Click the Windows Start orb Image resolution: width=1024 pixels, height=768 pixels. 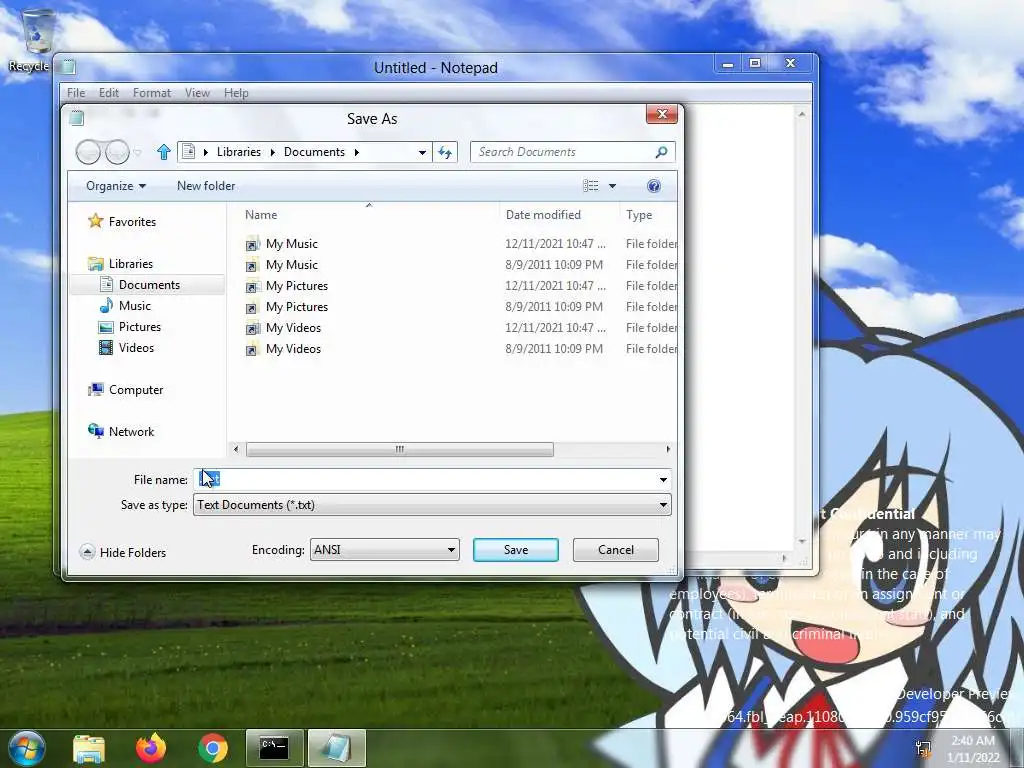(x=27, y=748)
